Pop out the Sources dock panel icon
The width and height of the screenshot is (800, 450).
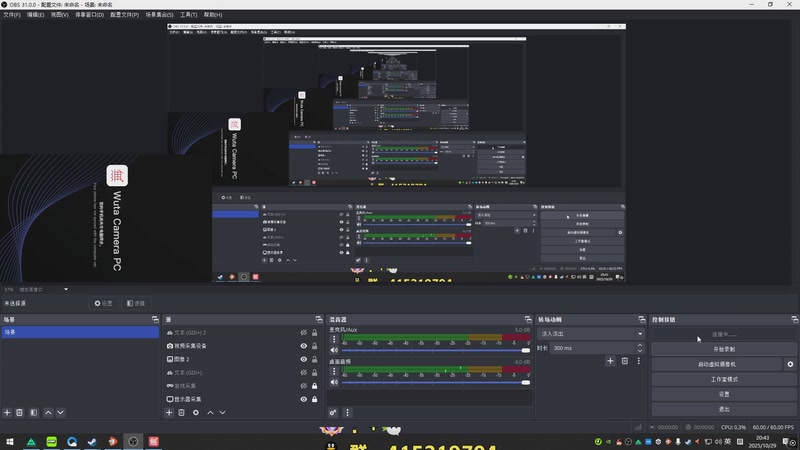click(x=319, y=319)
